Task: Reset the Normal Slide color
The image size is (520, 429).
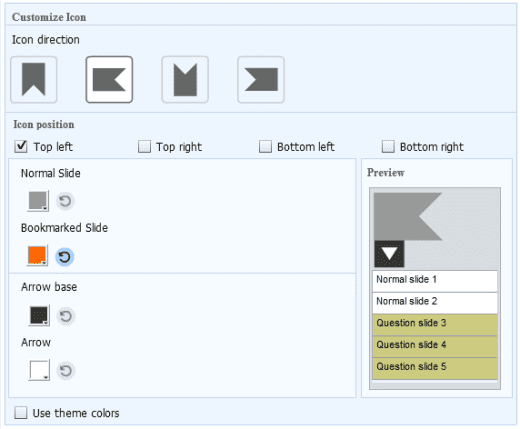Action: tap(65, 201)
